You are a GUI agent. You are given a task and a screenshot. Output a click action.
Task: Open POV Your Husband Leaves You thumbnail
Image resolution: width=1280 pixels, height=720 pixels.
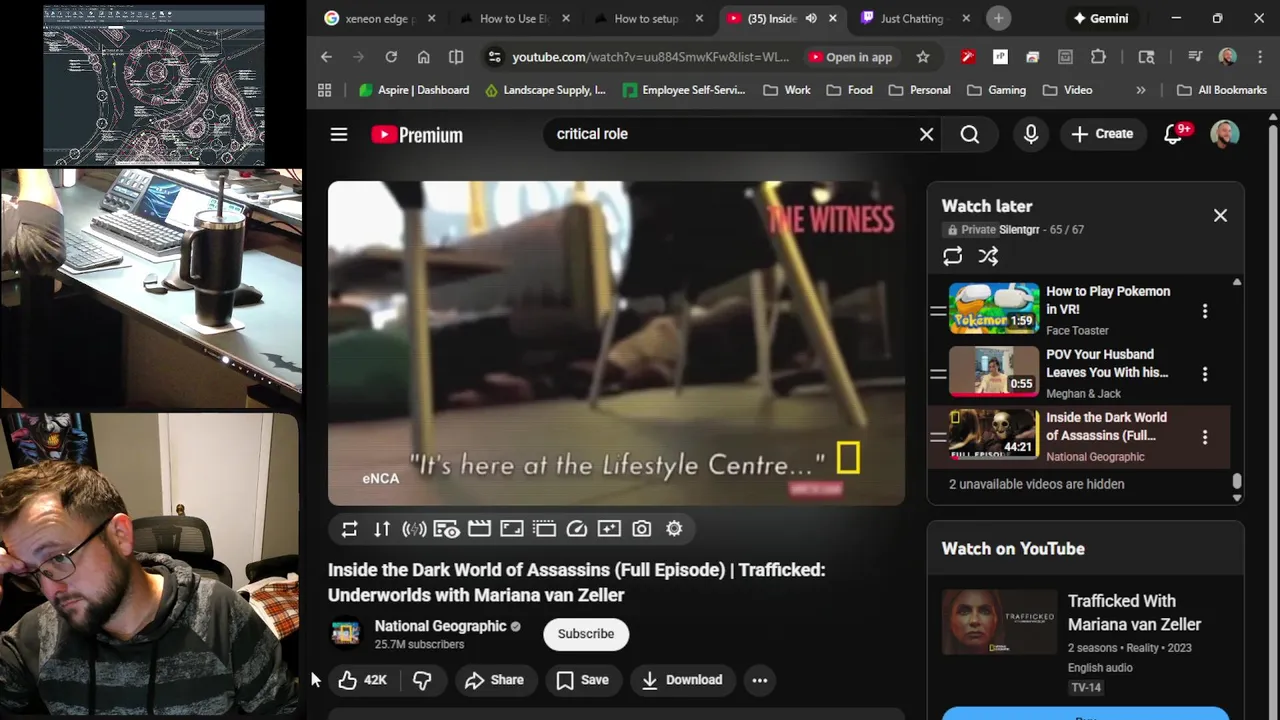(x=994, y=372)
